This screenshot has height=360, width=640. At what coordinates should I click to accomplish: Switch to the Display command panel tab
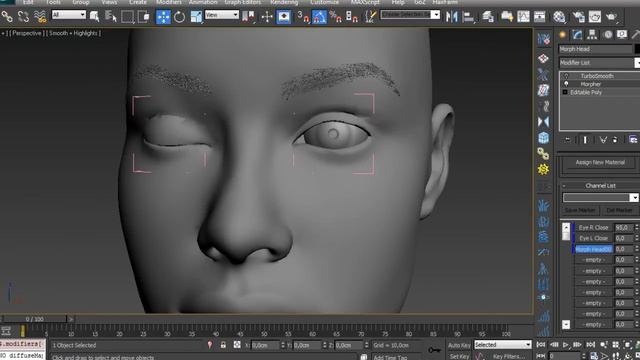(x=622, y=35)
